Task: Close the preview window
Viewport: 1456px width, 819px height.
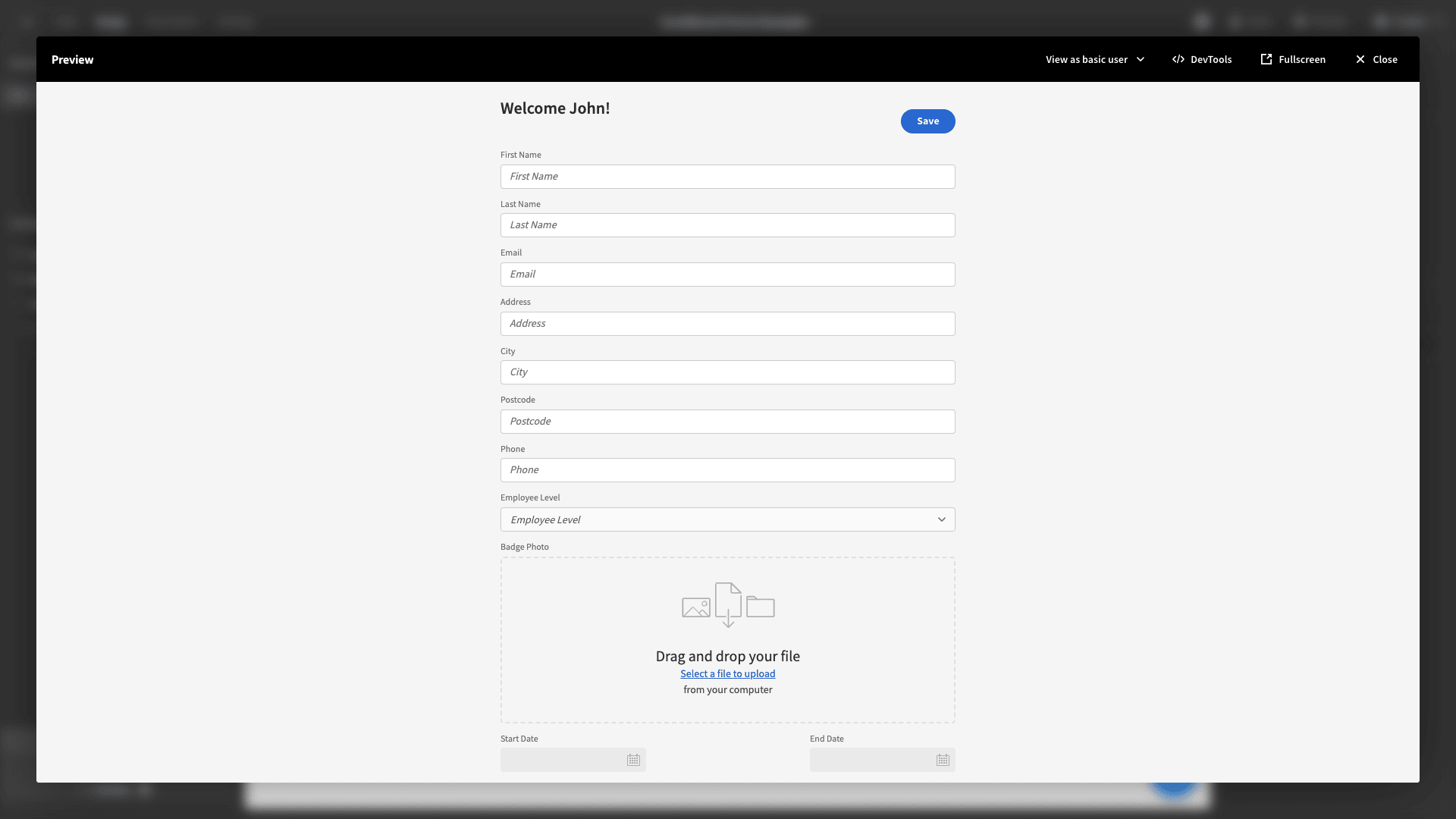Action: click(1376, 59)
